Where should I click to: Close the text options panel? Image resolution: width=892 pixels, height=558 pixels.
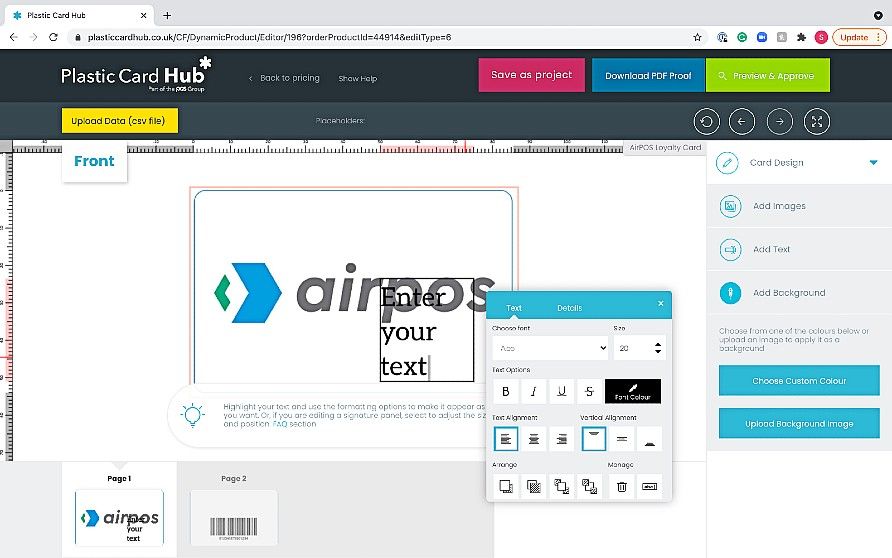click(660, 304)
